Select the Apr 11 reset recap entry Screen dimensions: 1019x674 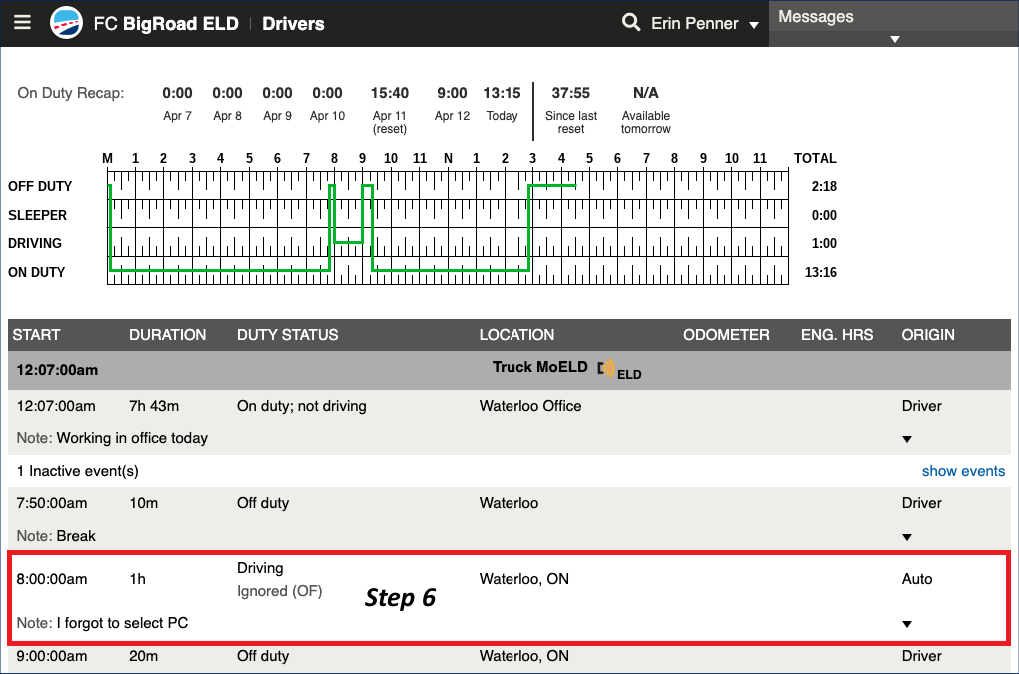tap(389, 108)
